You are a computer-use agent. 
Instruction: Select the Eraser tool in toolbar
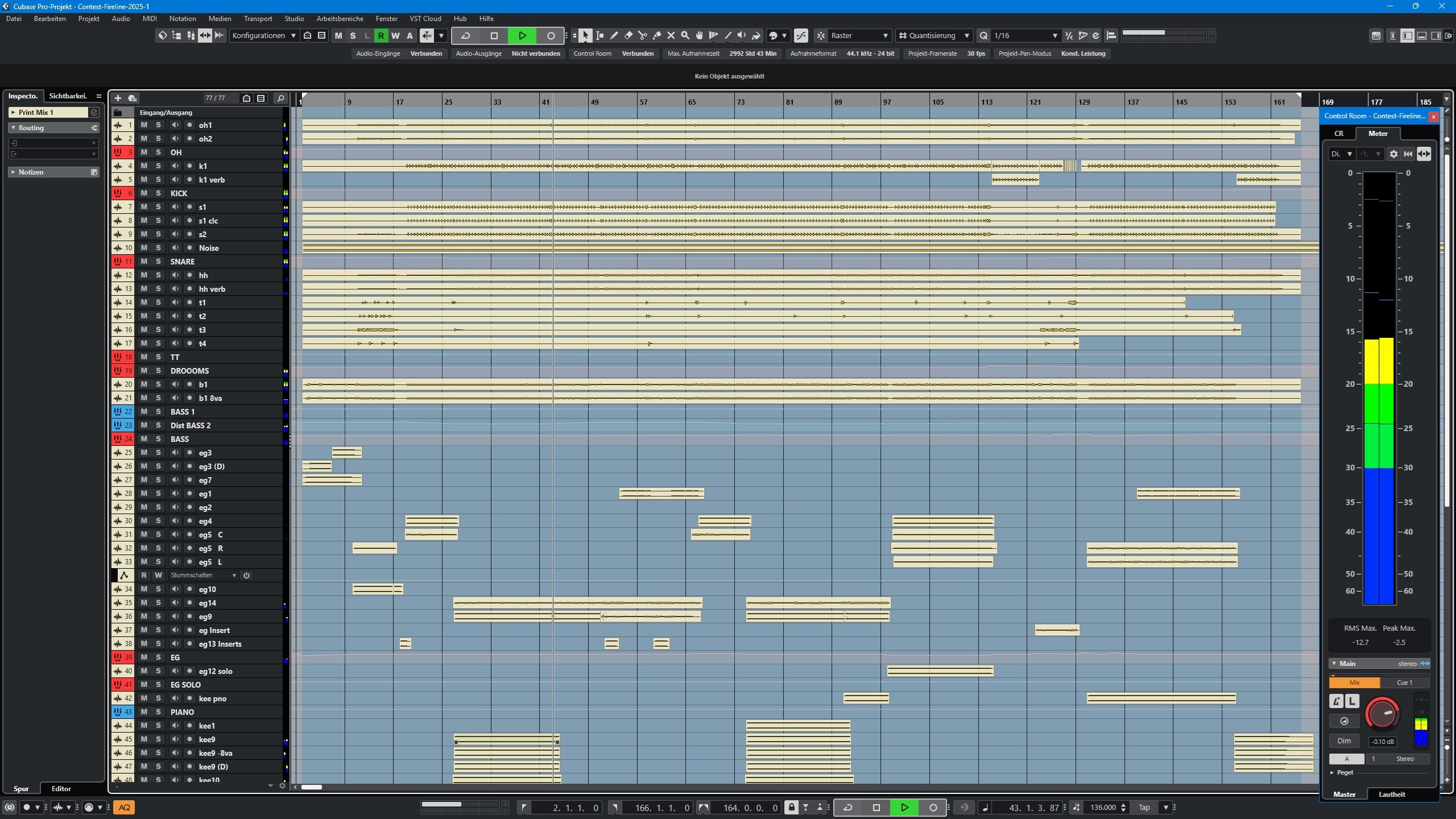coord(628,36)
